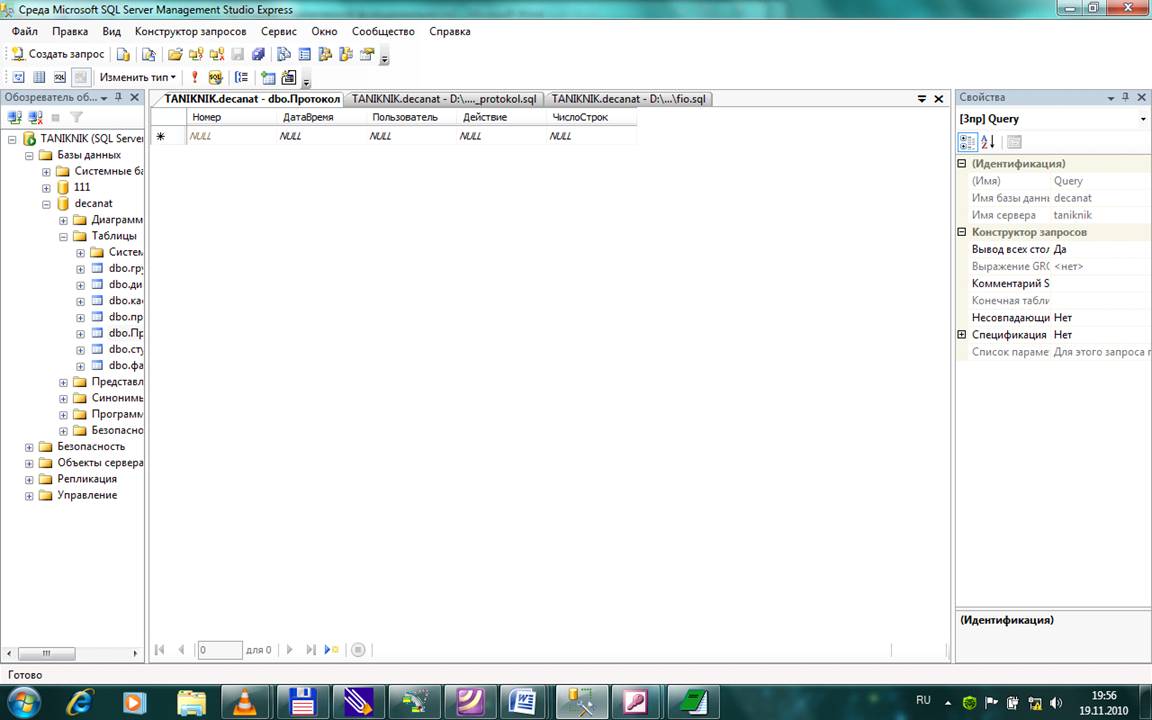Viewport: 1152px width, 720px height.
Task: Toggle the diagram pane display
Action: 19,77
